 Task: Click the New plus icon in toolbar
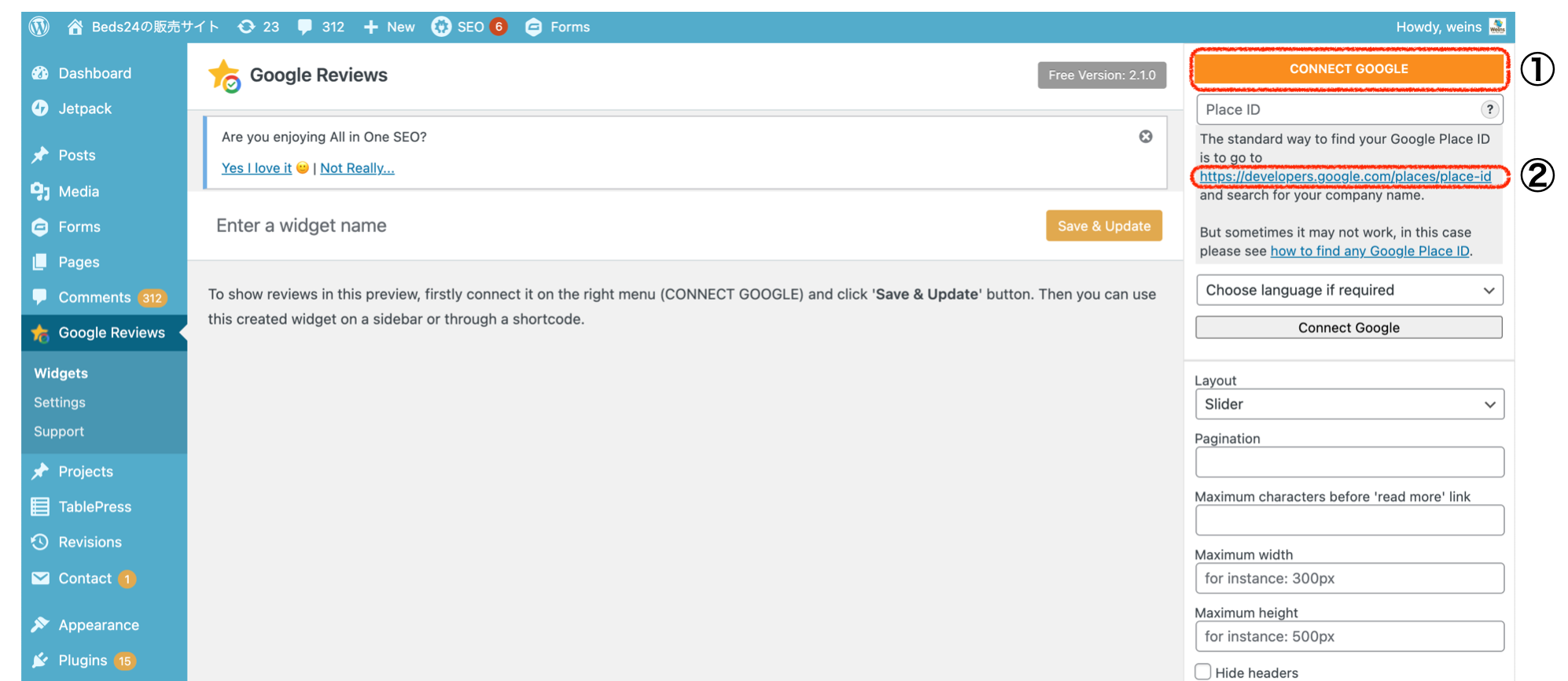[371, 27]
